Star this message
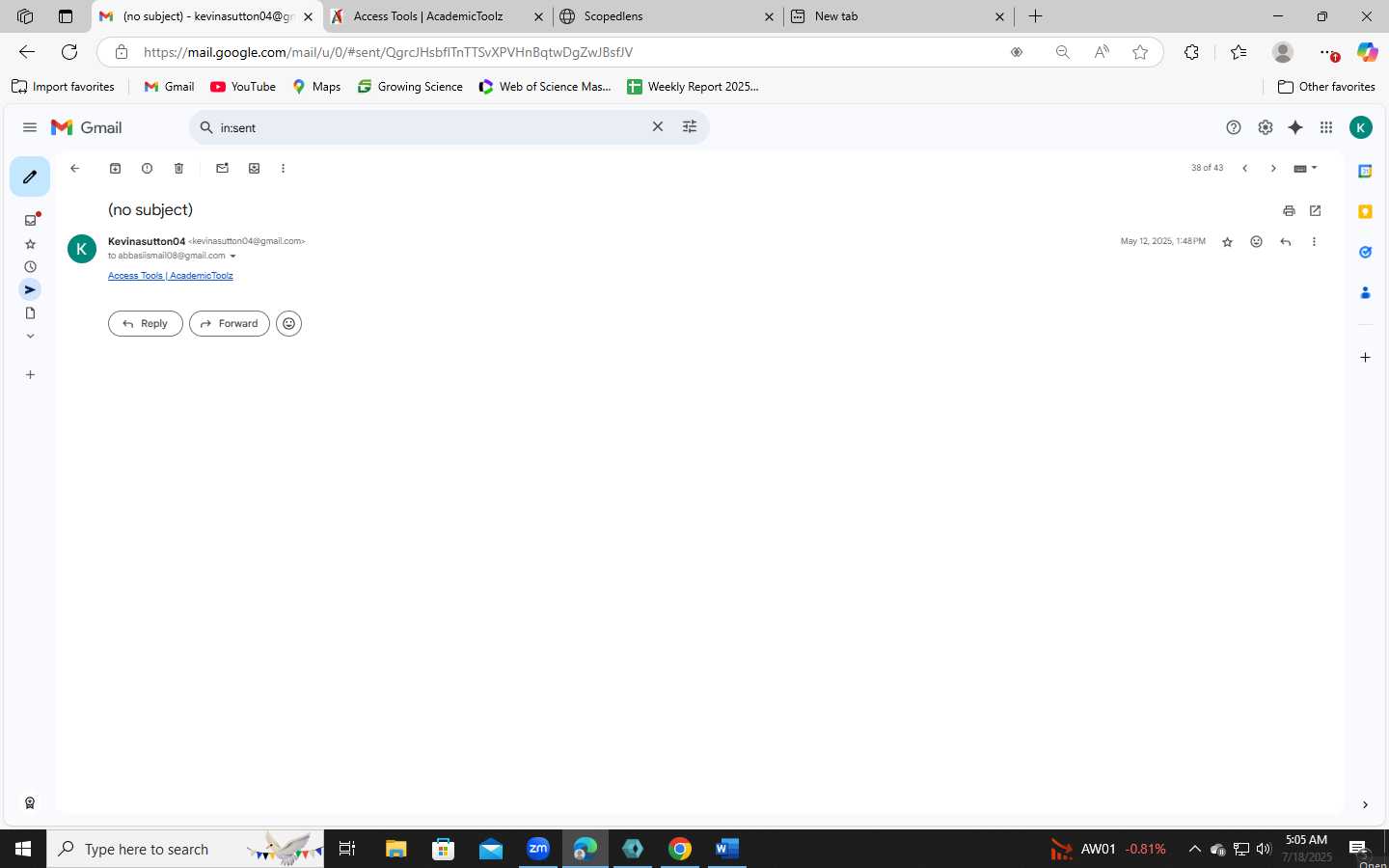The width and height of the screenshot is (1389, 868). point(1227,242)
